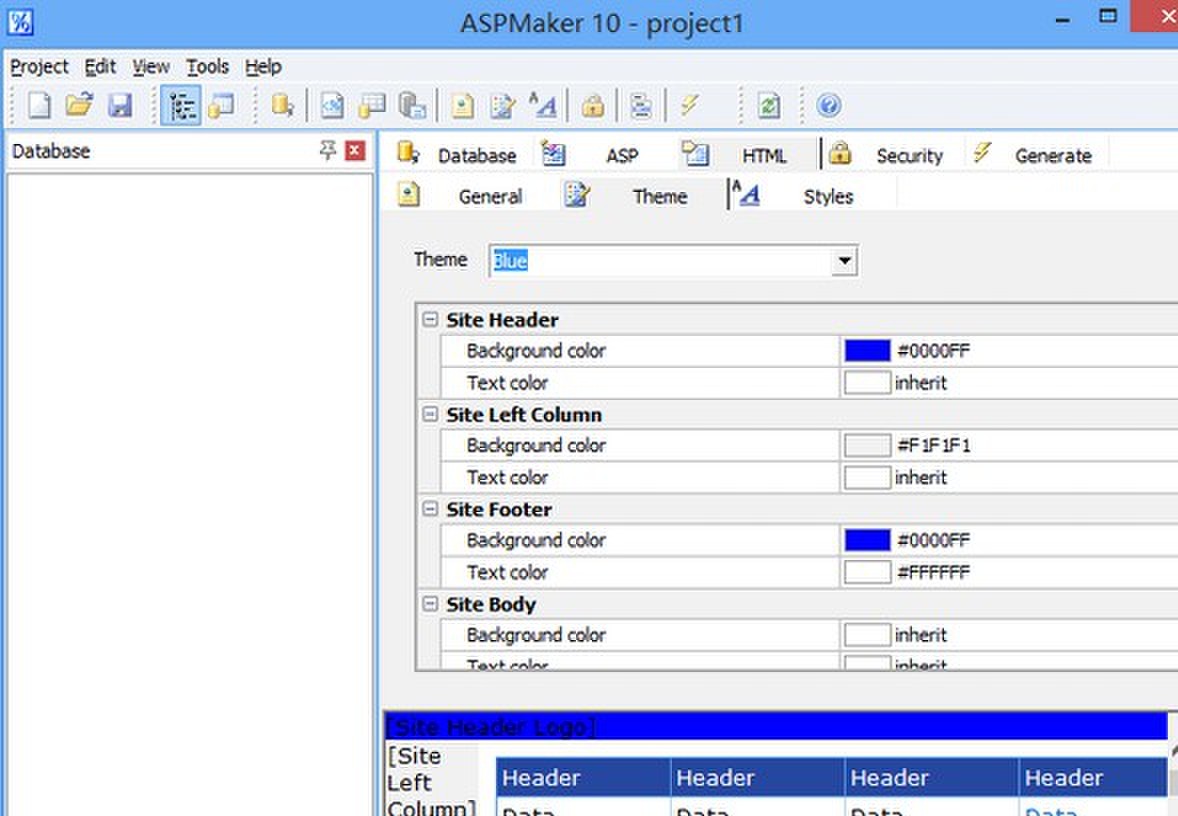1178x816 pixels.
Task: Click the [Site Header Logo] preview text
Action: coord(491,727)
